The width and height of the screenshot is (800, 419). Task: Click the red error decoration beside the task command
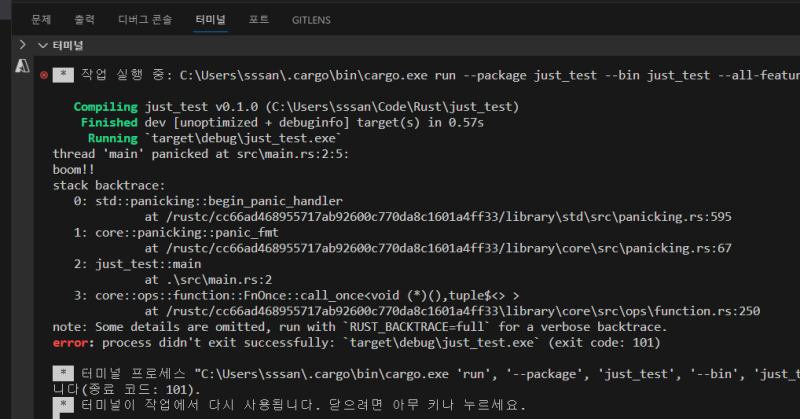click(42, 75)
